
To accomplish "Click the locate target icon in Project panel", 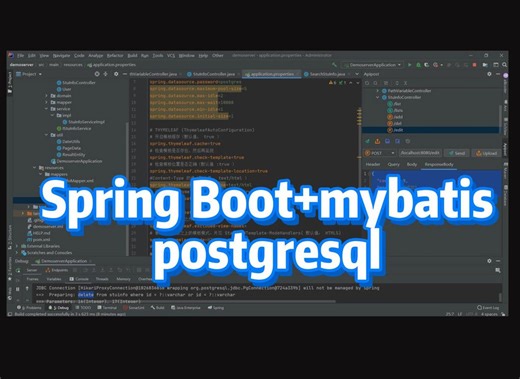I will coord(97,74).
